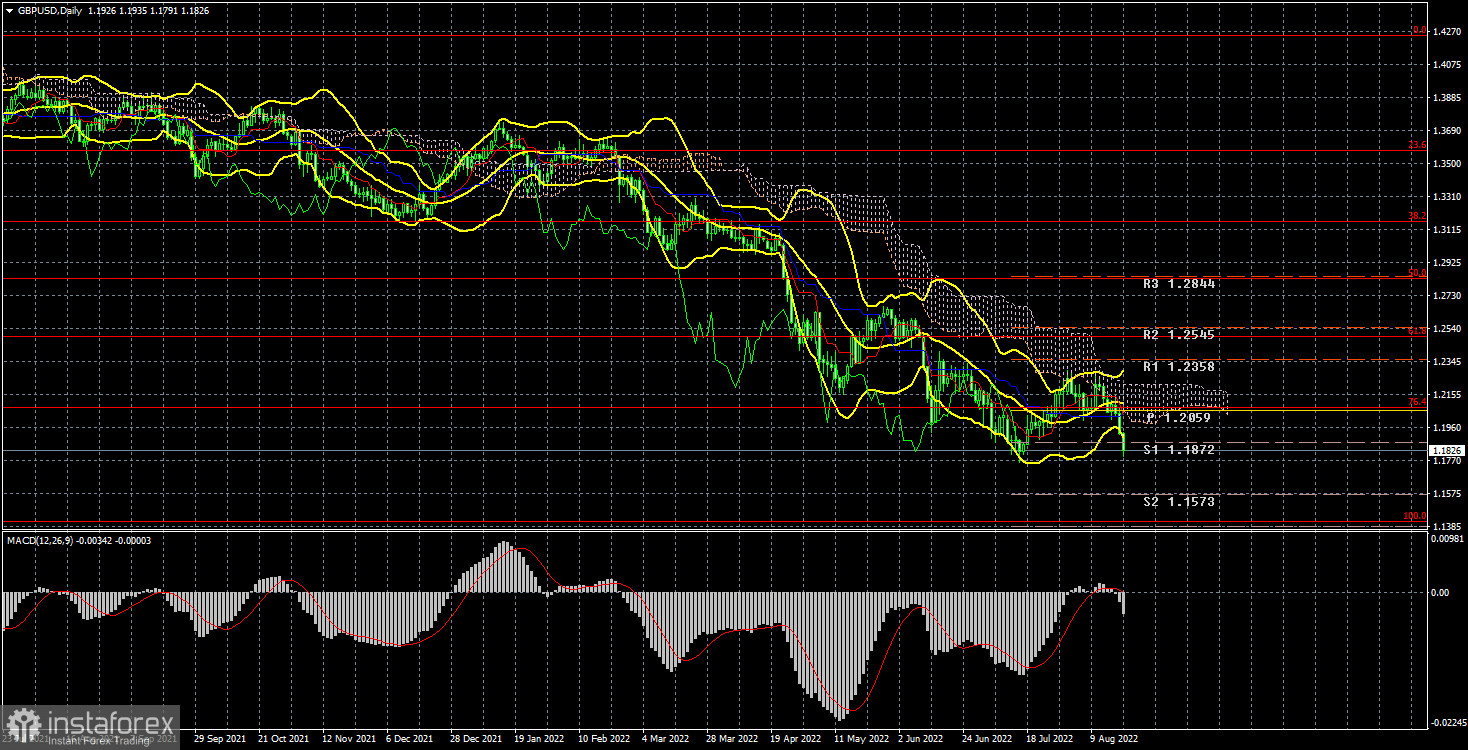Click the R1 1.2358 resistance label
Image resolution: width=1468 pixels, height=750 pixels.
pos(1179,367)
